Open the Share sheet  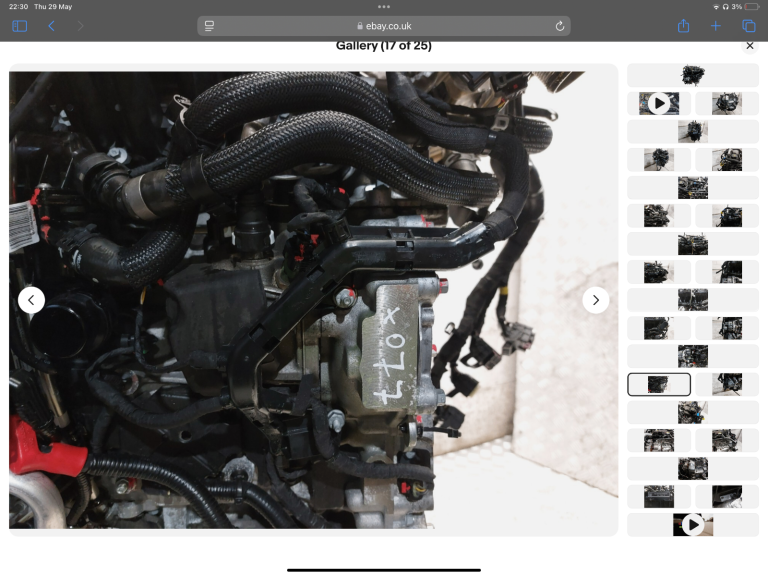[x=684, y=26]
